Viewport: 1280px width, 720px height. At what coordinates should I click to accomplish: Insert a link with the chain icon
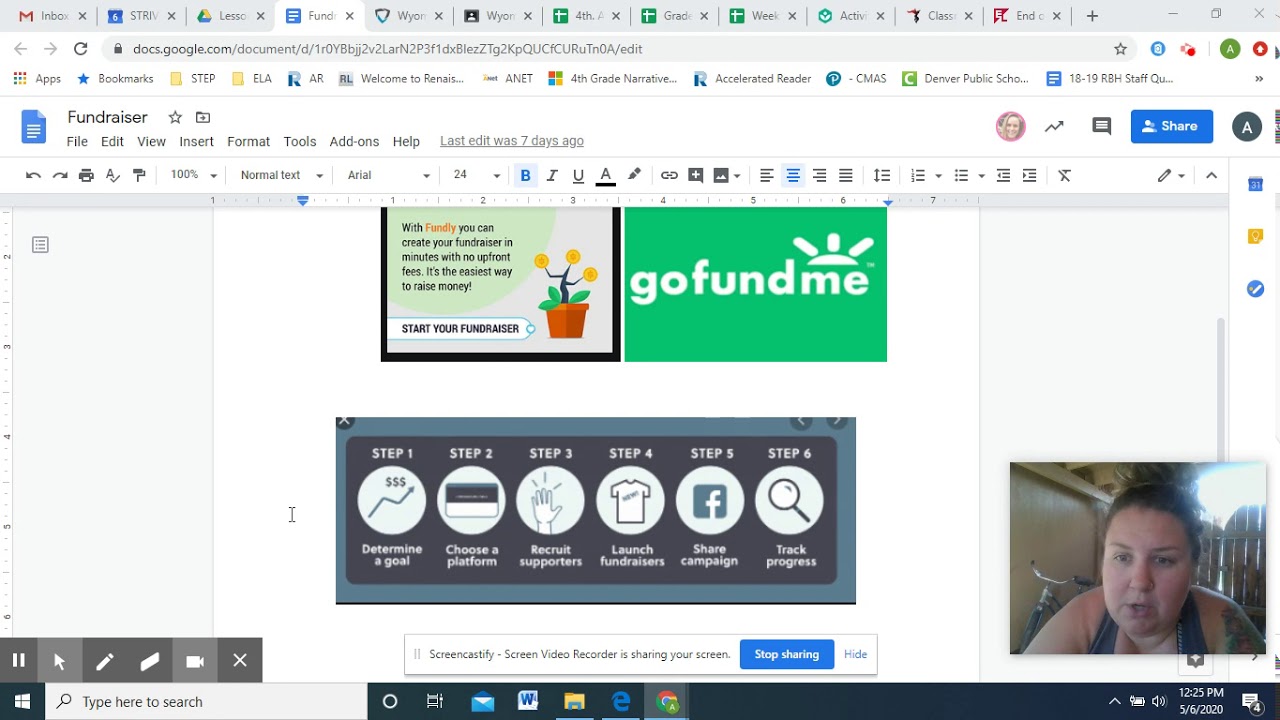(x=669, y=175)
